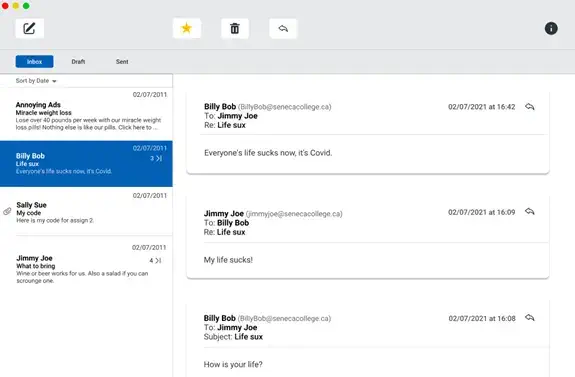Open Jimmy Joe's What to bring email
The image size is (575, 377).
click(x=86, y=264)
